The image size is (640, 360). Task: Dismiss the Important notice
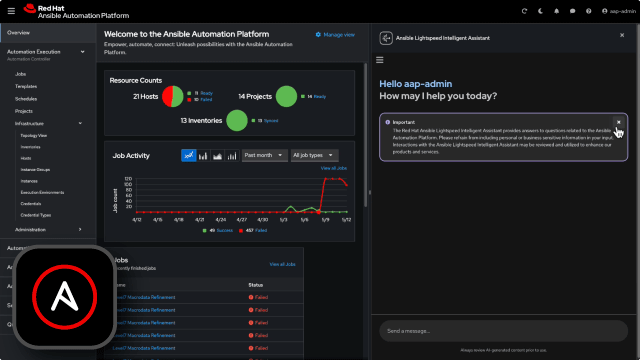pyautogui.click(x=618, y=122)
